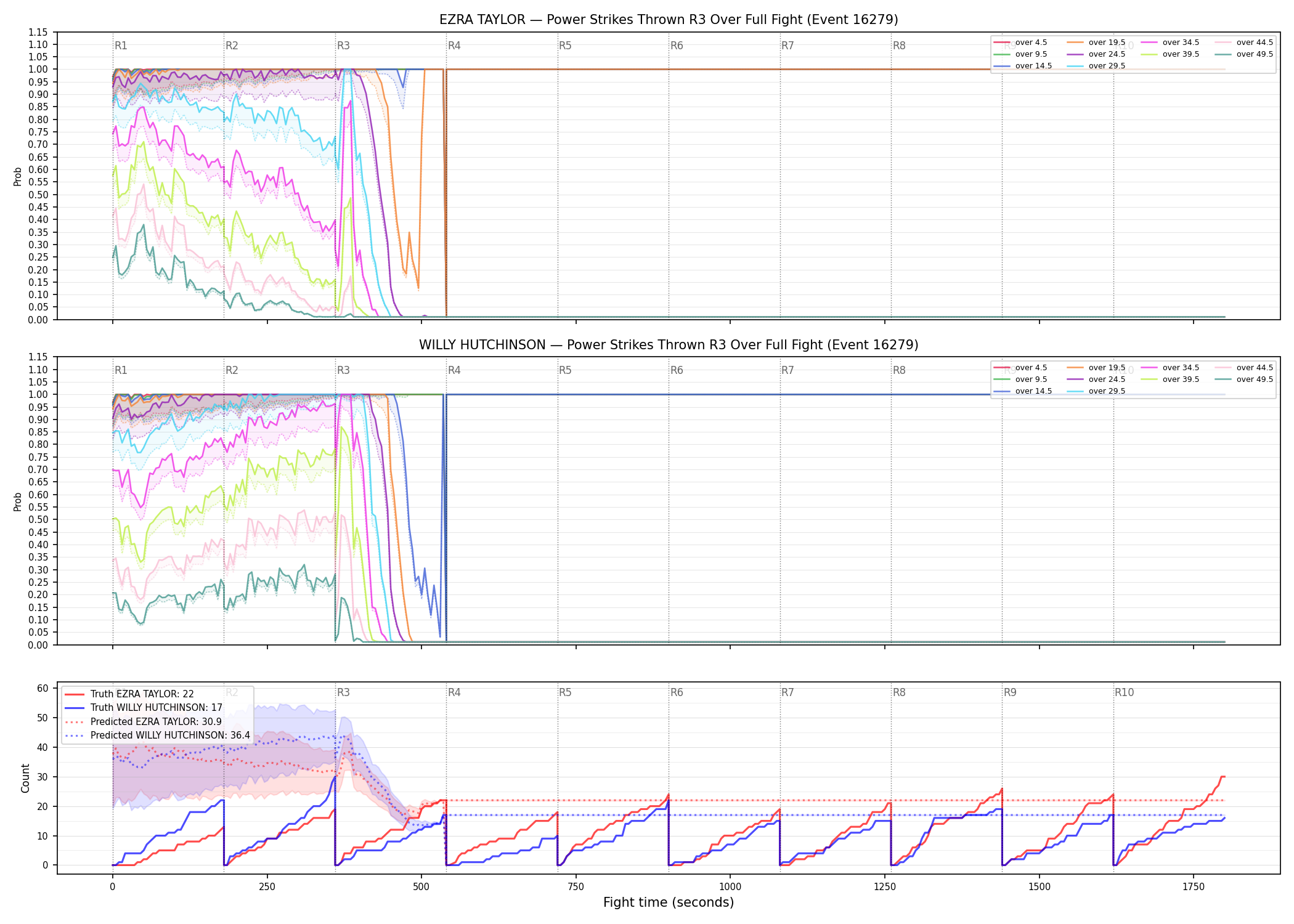Click the 'Fight time (seconds)' axis label

[669, 902]
